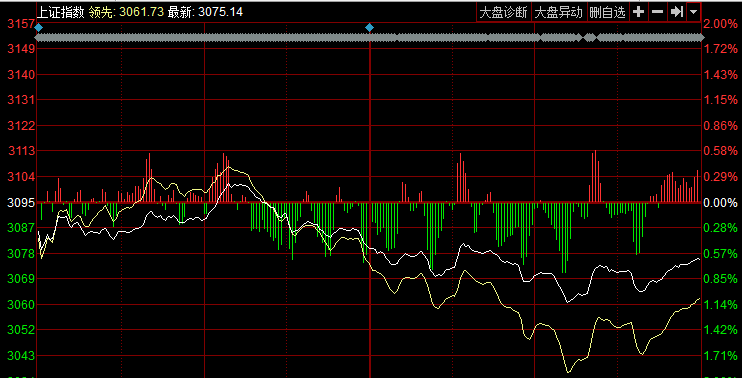Click the 3113 red price label
The height and width of the screenshot is (378, 742).
[x=21, y=151]
